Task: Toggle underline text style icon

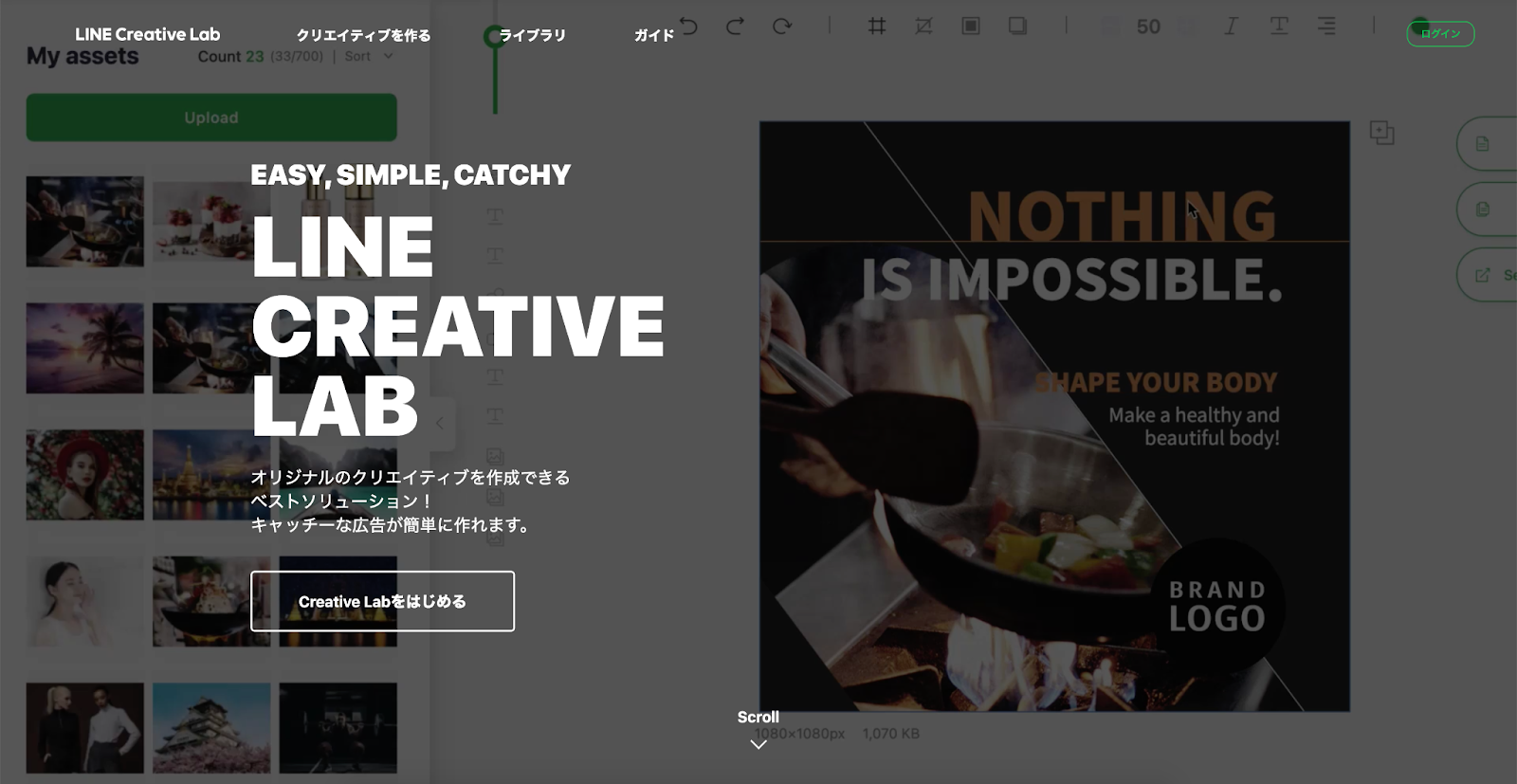Action: [x=1278, y=27]
